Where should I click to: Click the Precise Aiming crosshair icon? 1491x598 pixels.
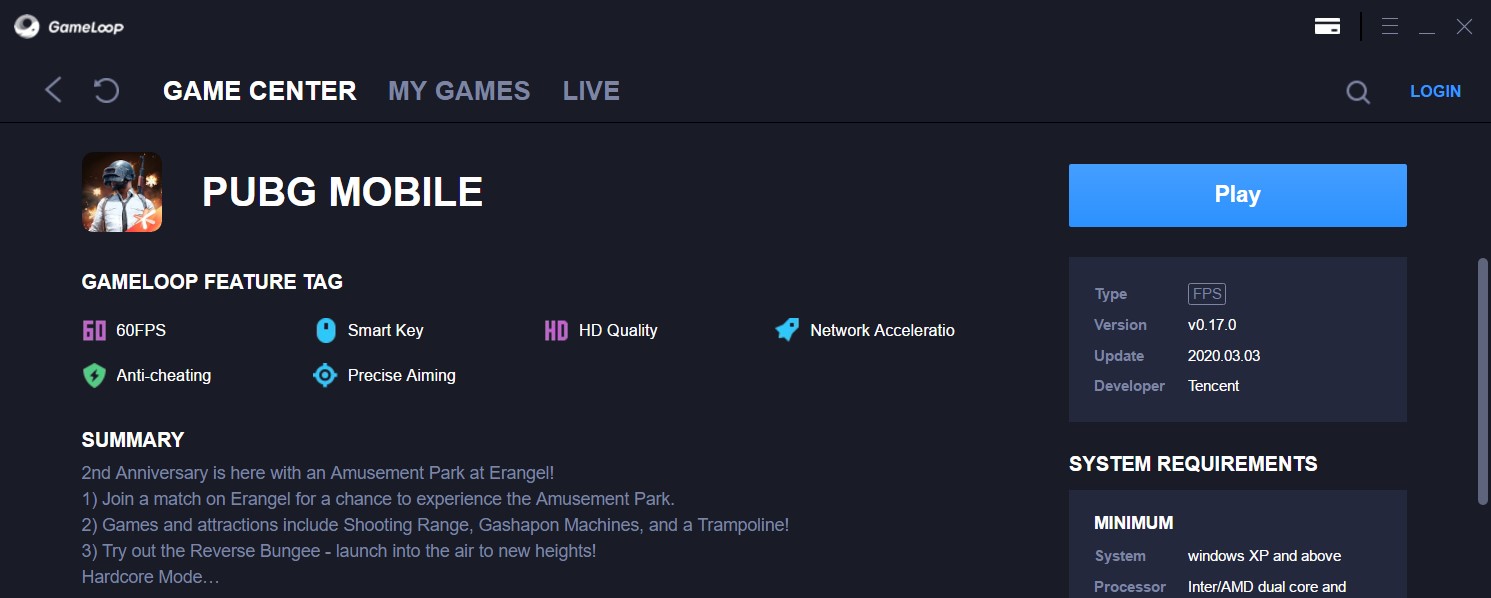[325, 375]
